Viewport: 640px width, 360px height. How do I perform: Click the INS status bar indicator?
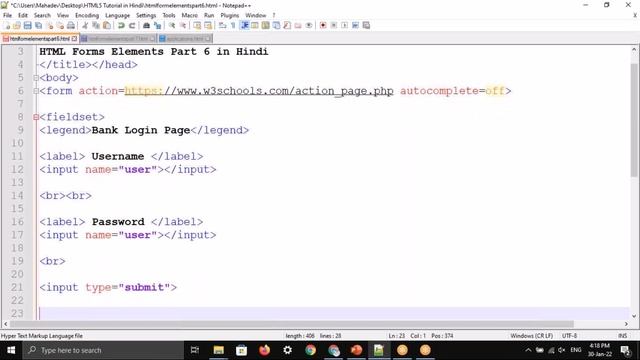pyautogui.click(x=622, y=336)
